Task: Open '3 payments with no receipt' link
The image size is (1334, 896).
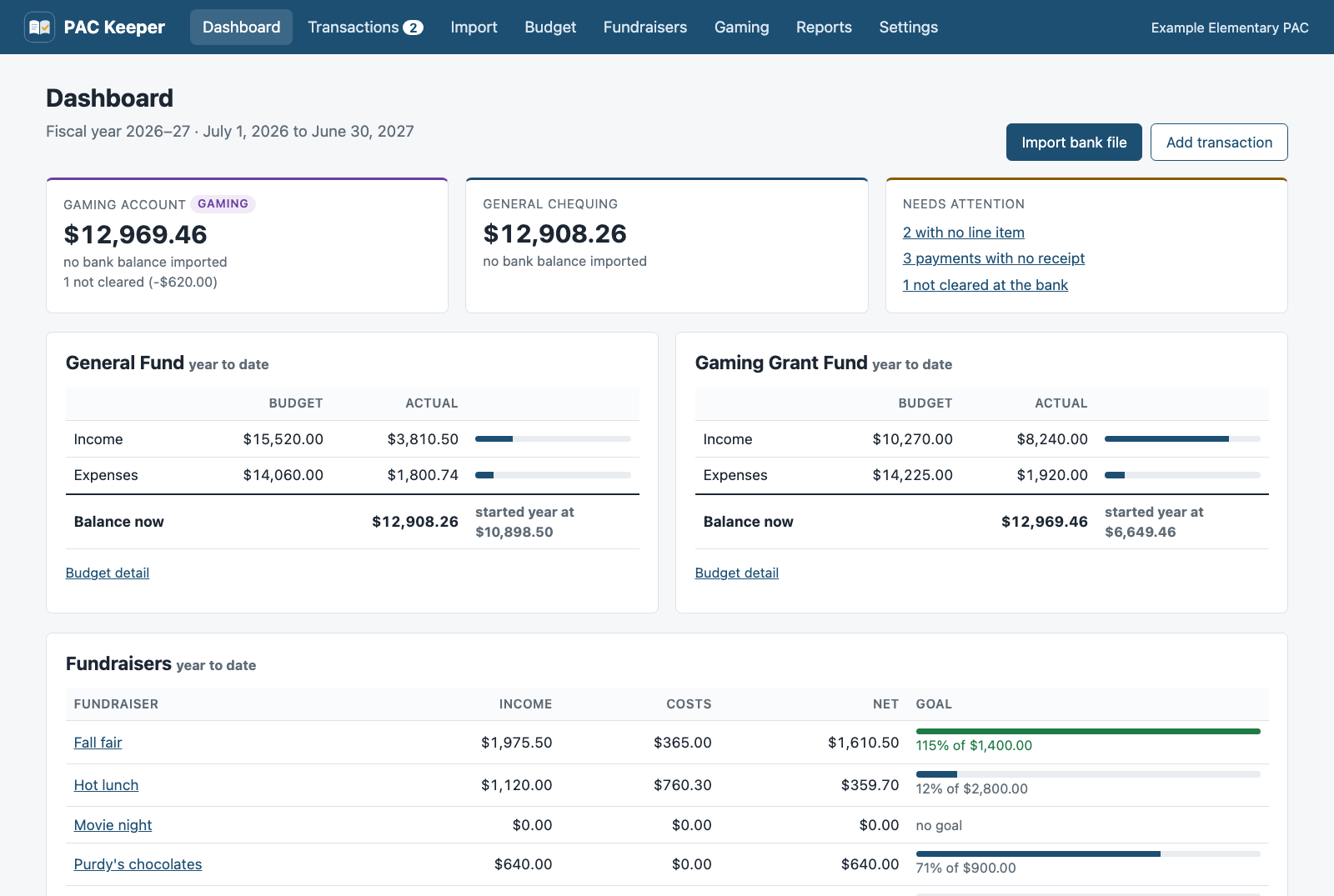Action: click(x=994, y=258)
